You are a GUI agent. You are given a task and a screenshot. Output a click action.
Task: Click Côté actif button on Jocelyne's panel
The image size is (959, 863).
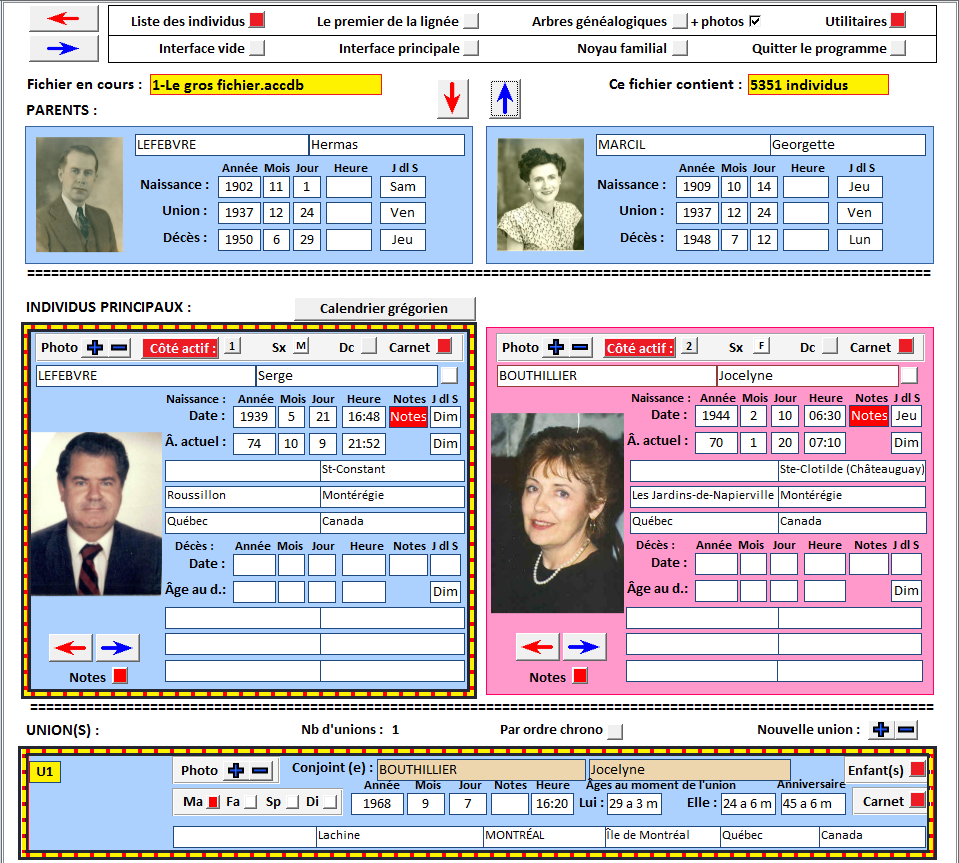click(x=639, y=348)
